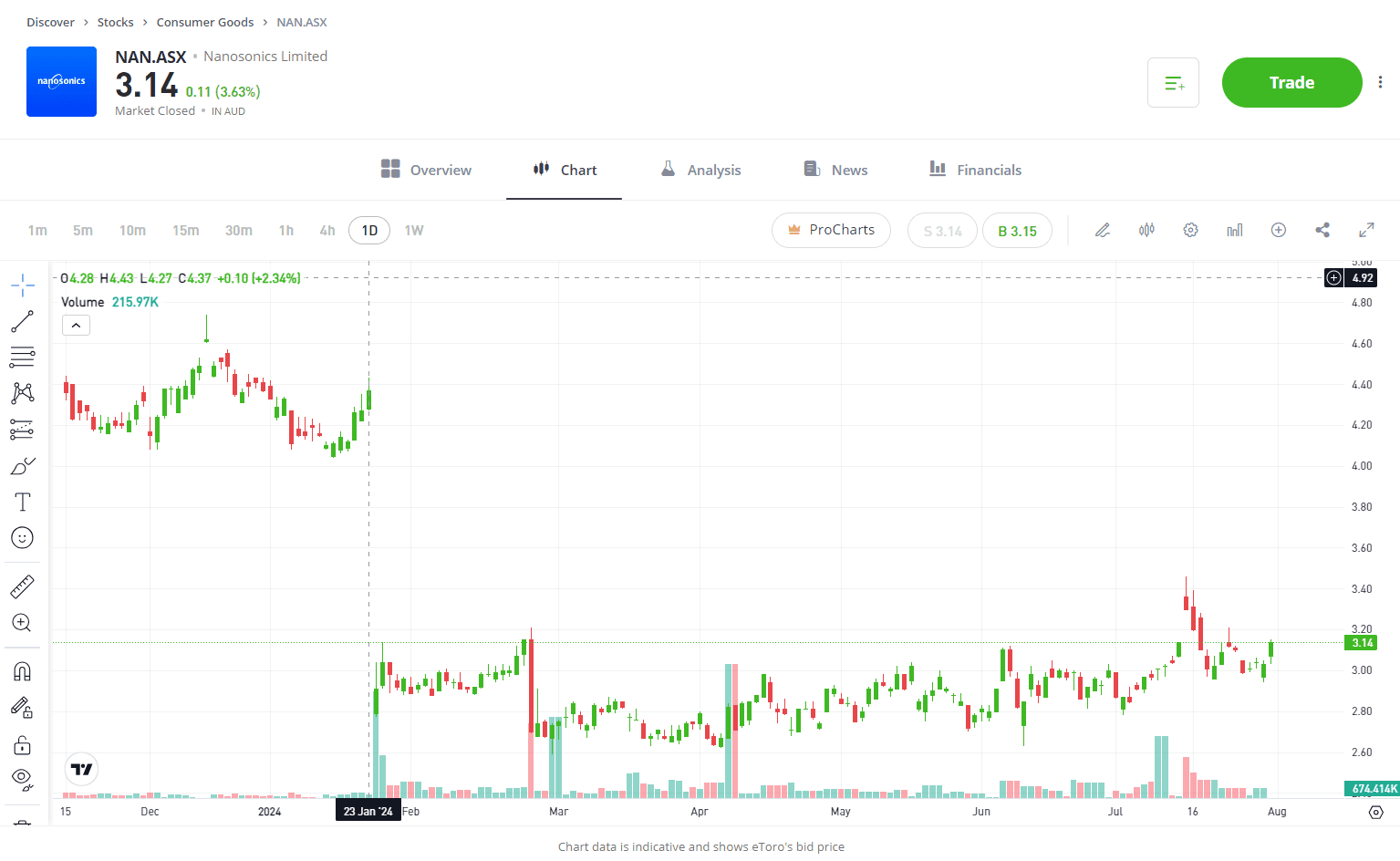Select the 1m timeframe
This screenshot has height=861, width=1400.
37,230
